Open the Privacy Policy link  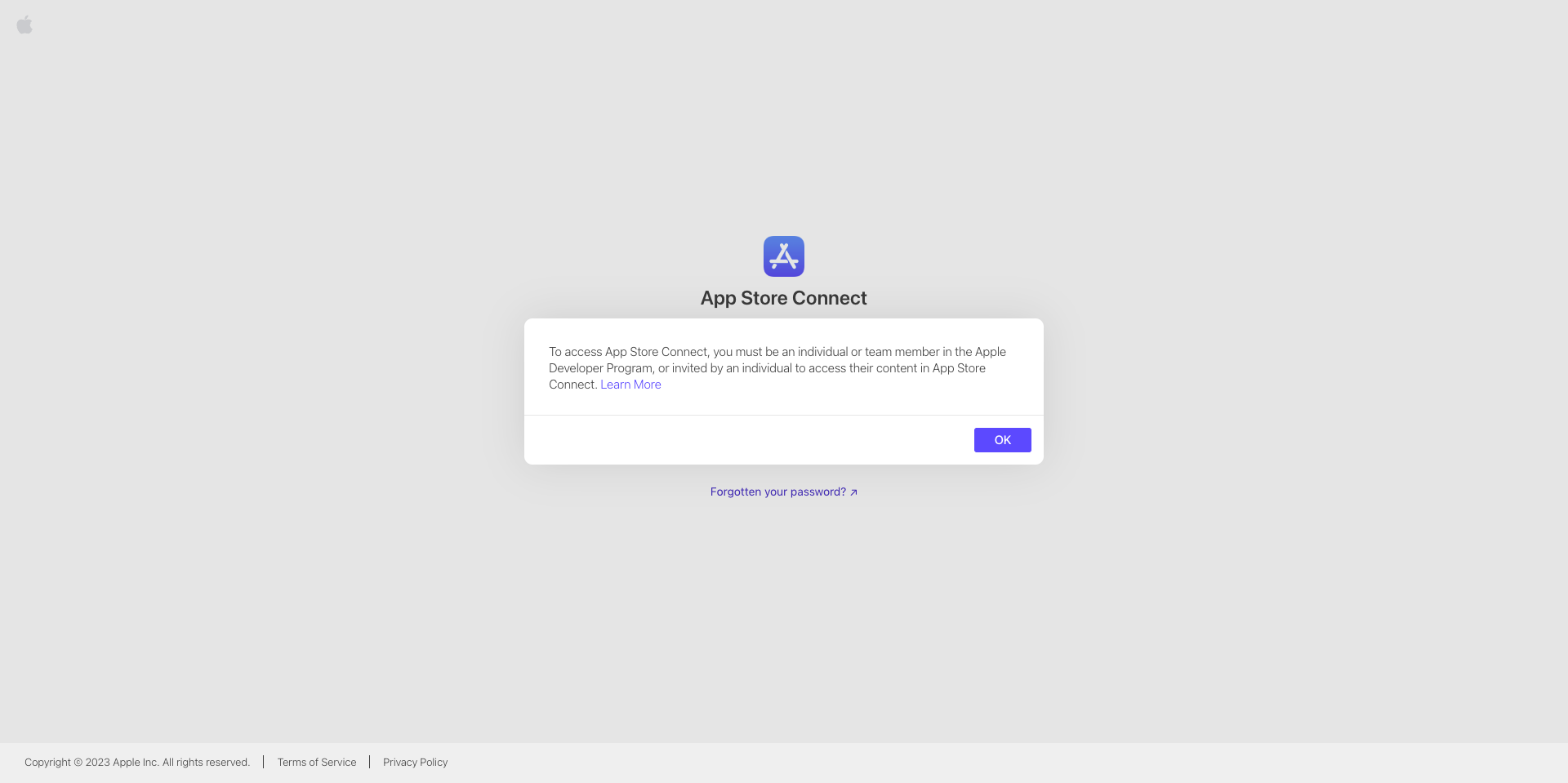coord(416,762)
